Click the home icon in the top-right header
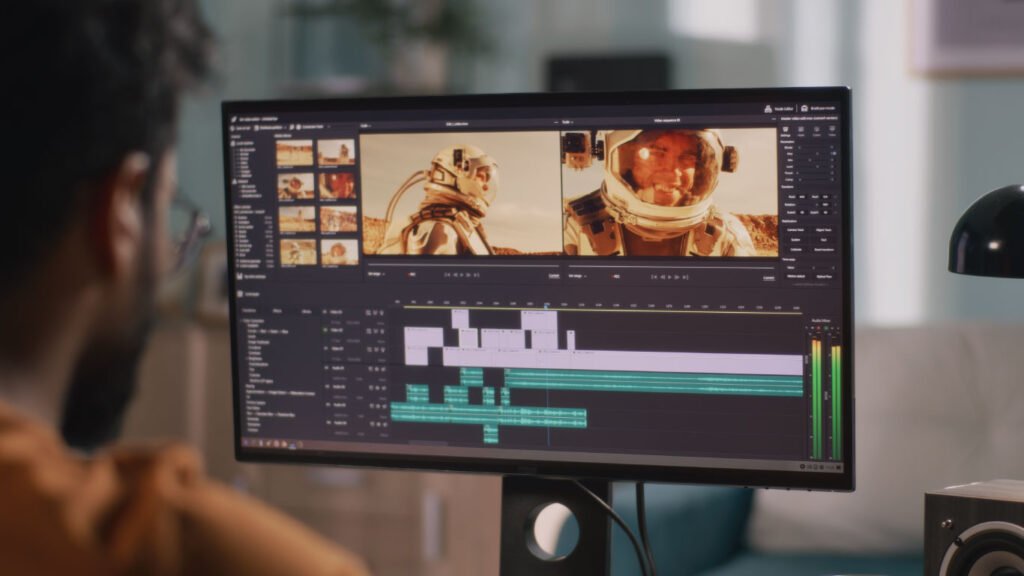 pyautogui.click(x=803, y=108)
